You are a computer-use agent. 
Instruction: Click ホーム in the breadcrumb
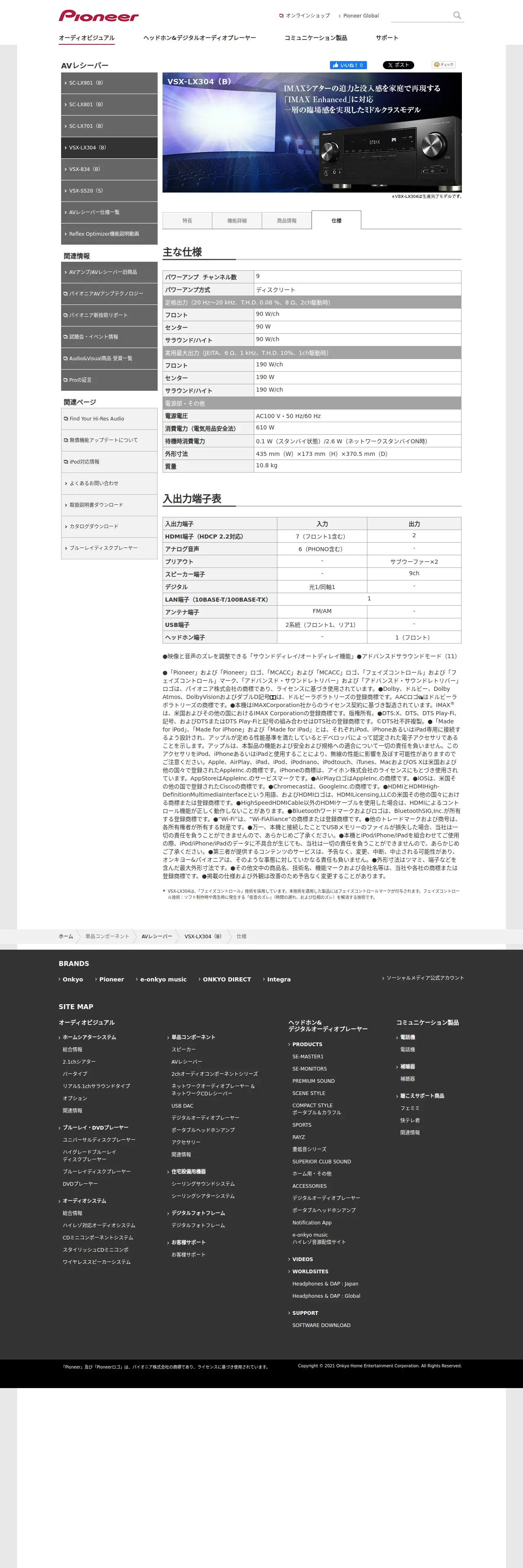[66, 936]
